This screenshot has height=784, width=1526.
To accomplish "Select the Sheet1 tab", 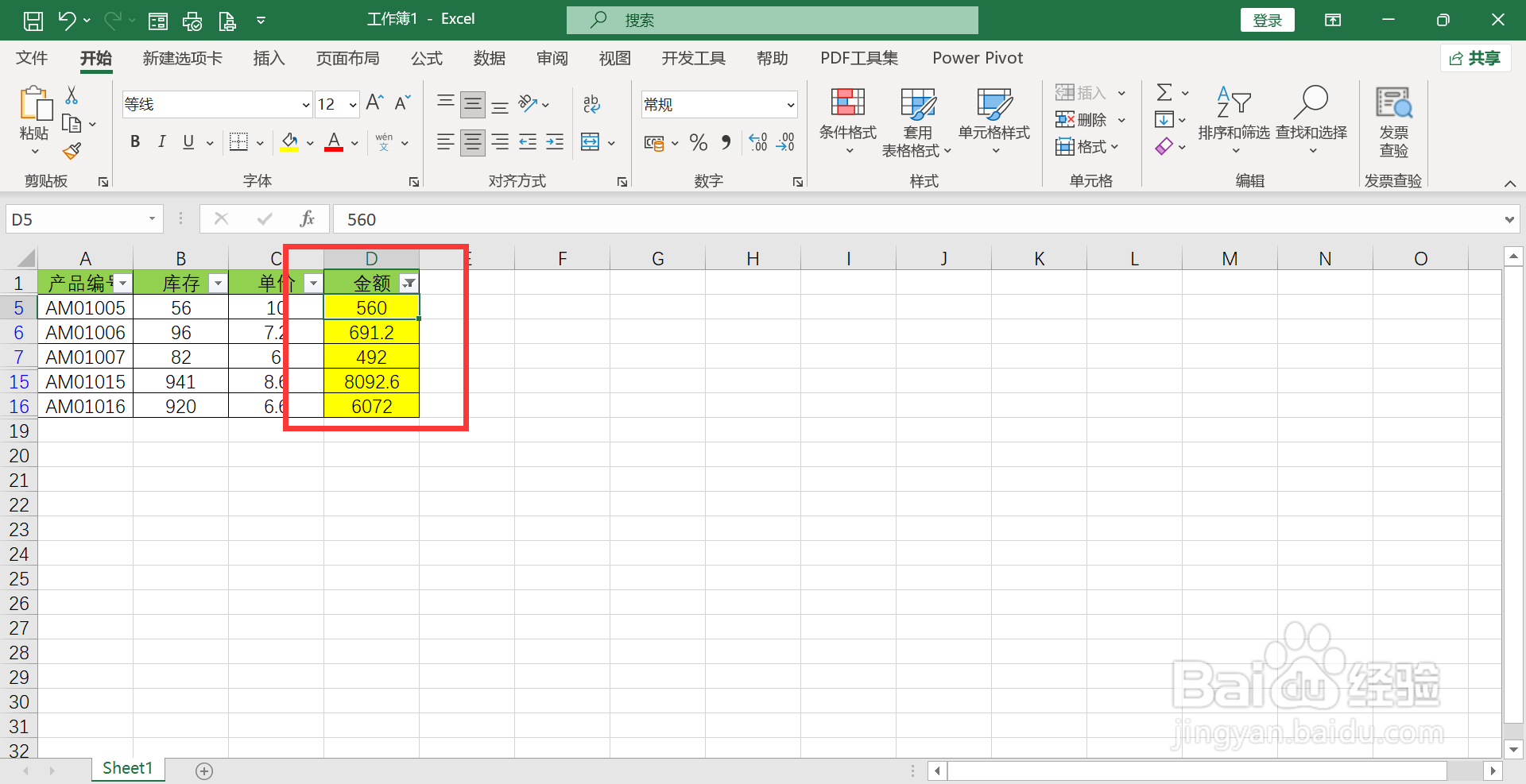I will click(127, 768).
